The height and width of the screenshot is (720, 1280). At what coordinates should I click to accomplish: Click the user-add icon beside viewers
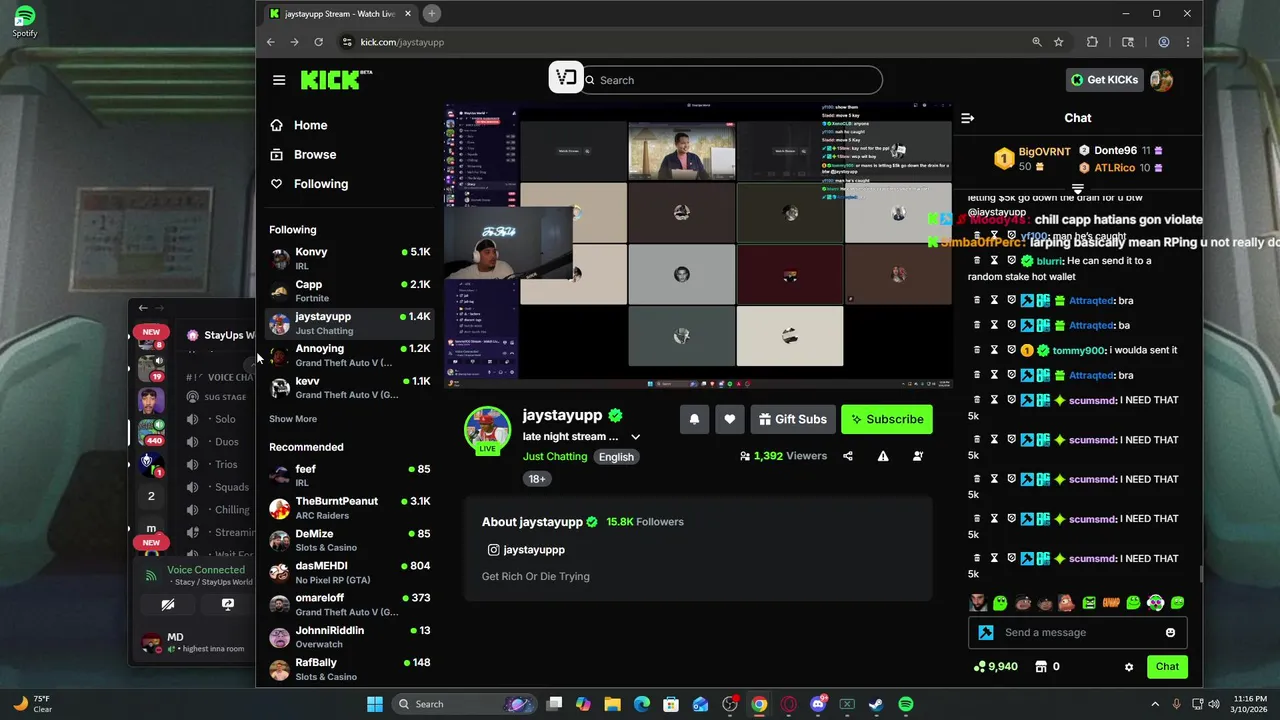(918, 456)
